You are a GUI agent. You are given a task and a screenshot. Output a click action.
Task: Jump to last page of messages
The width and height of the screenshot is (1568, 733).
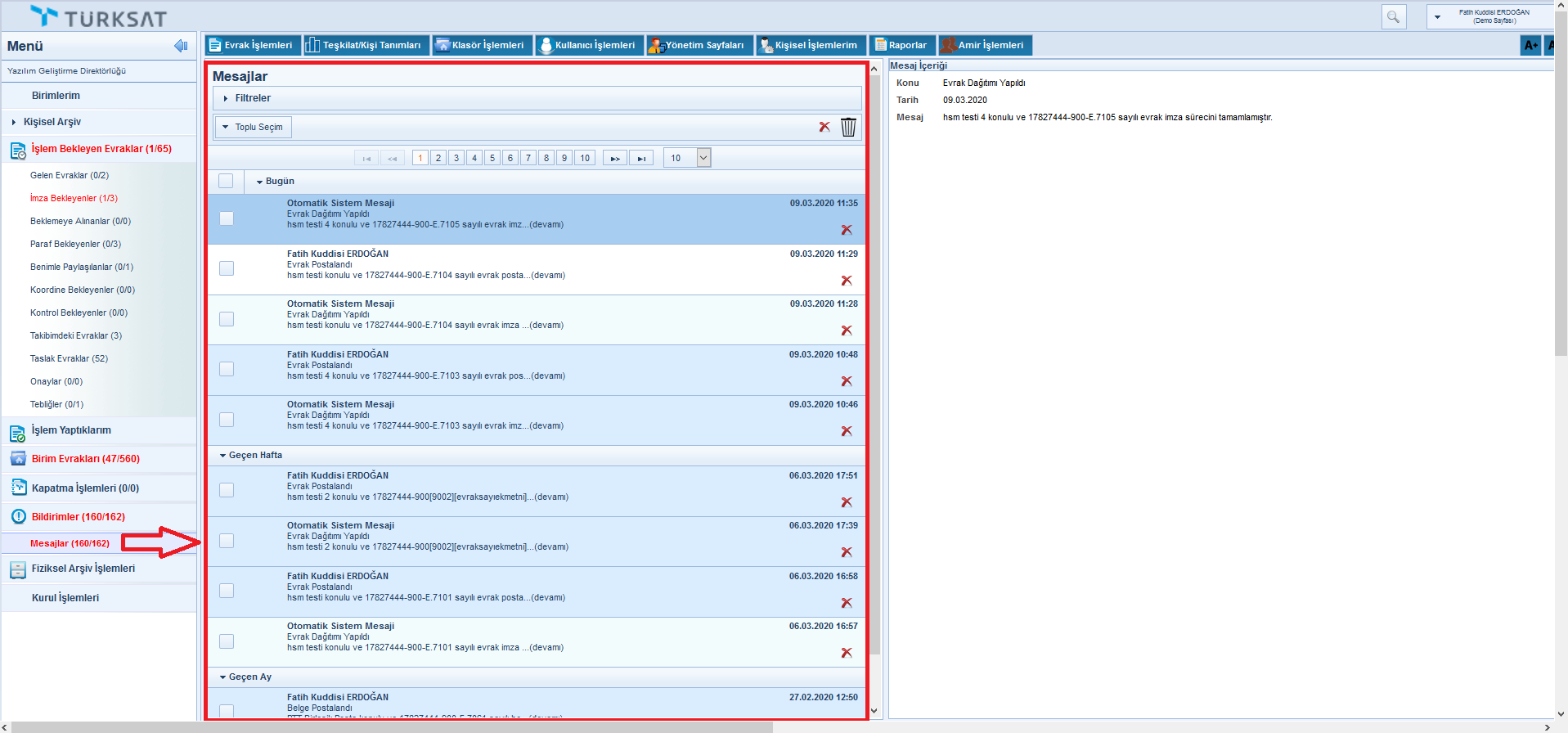(641, 158)
